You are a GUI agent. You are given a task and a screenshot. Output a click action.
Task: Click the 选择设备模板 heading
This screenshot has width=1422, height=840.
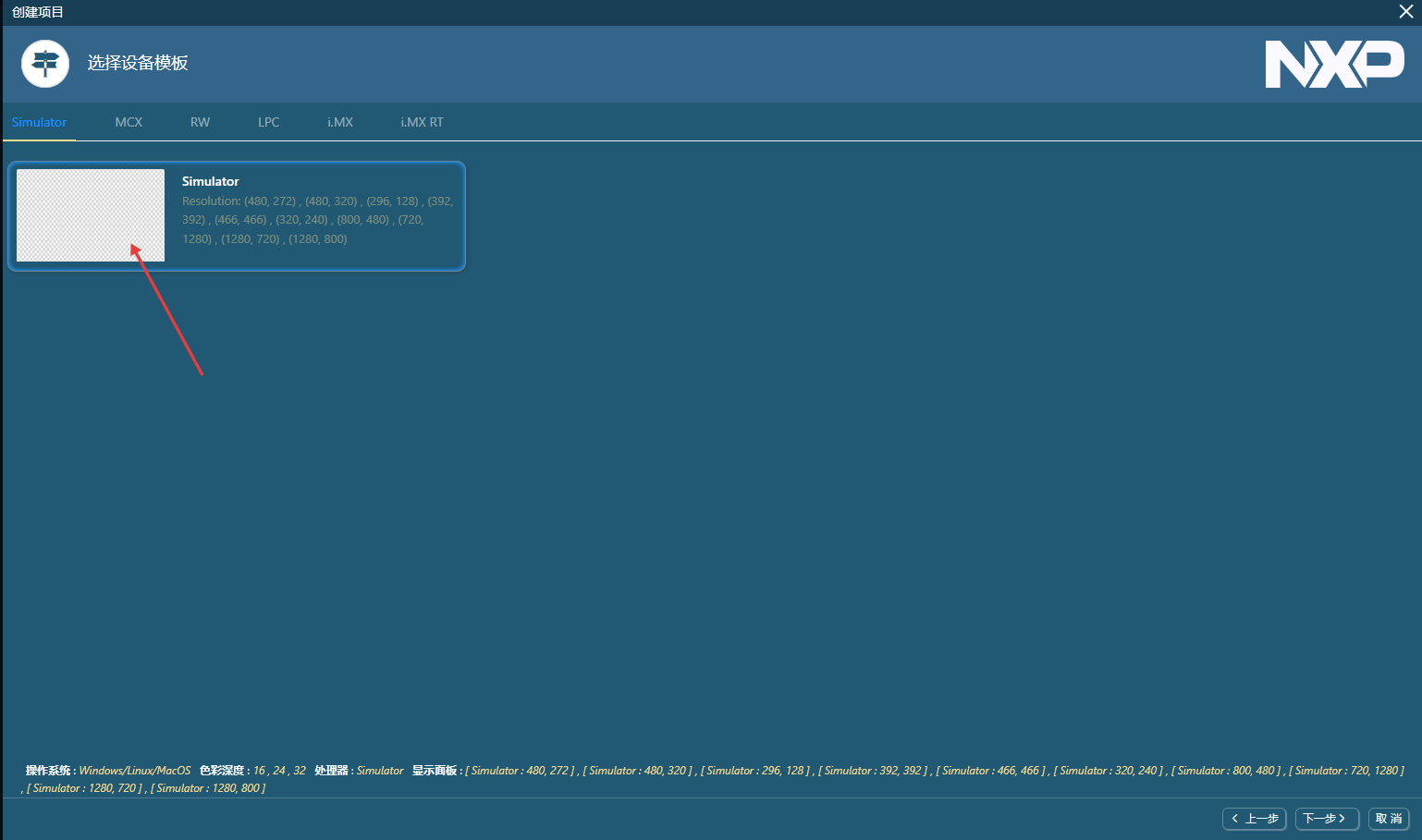(x=138, y=63)
